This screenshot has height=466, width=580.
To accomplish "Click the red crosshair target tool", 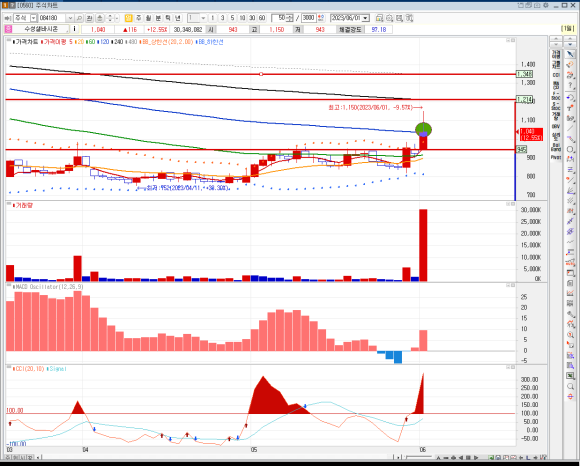I will (x=570, y=396).
